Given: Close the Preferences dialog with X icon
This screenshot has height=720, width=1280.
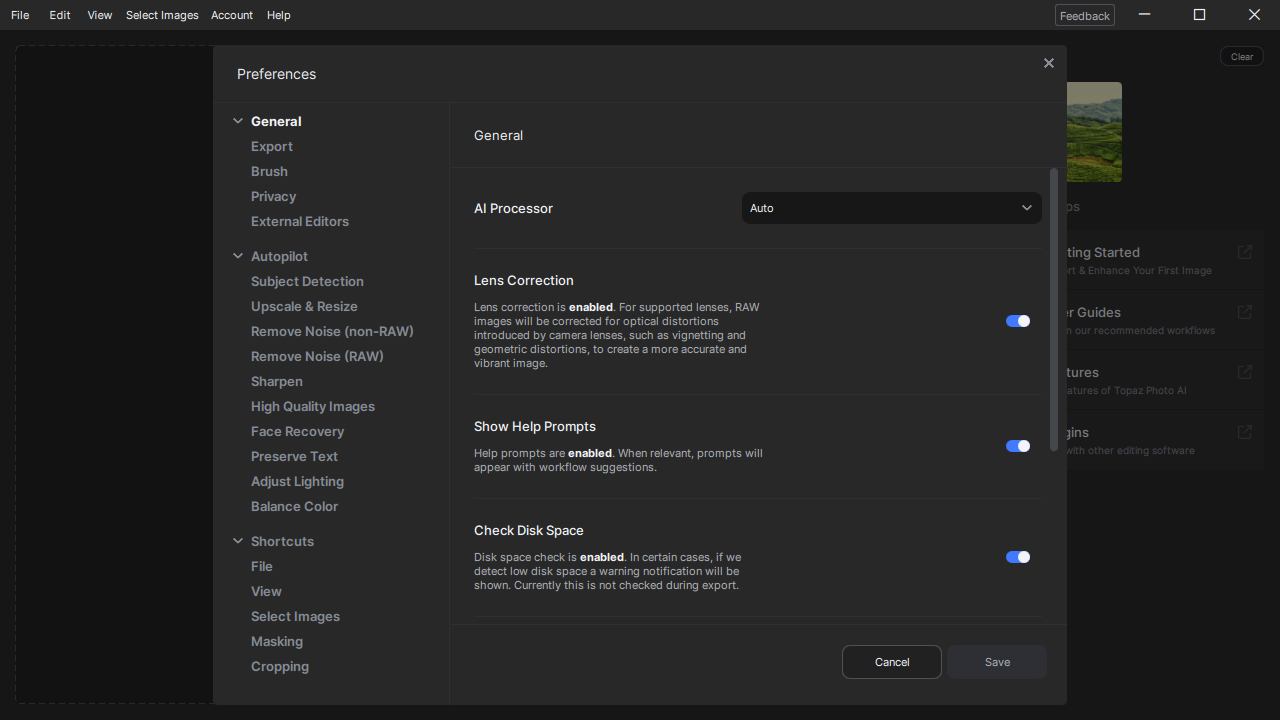Looking at the screenshot, I should (x=1048, y=63).
